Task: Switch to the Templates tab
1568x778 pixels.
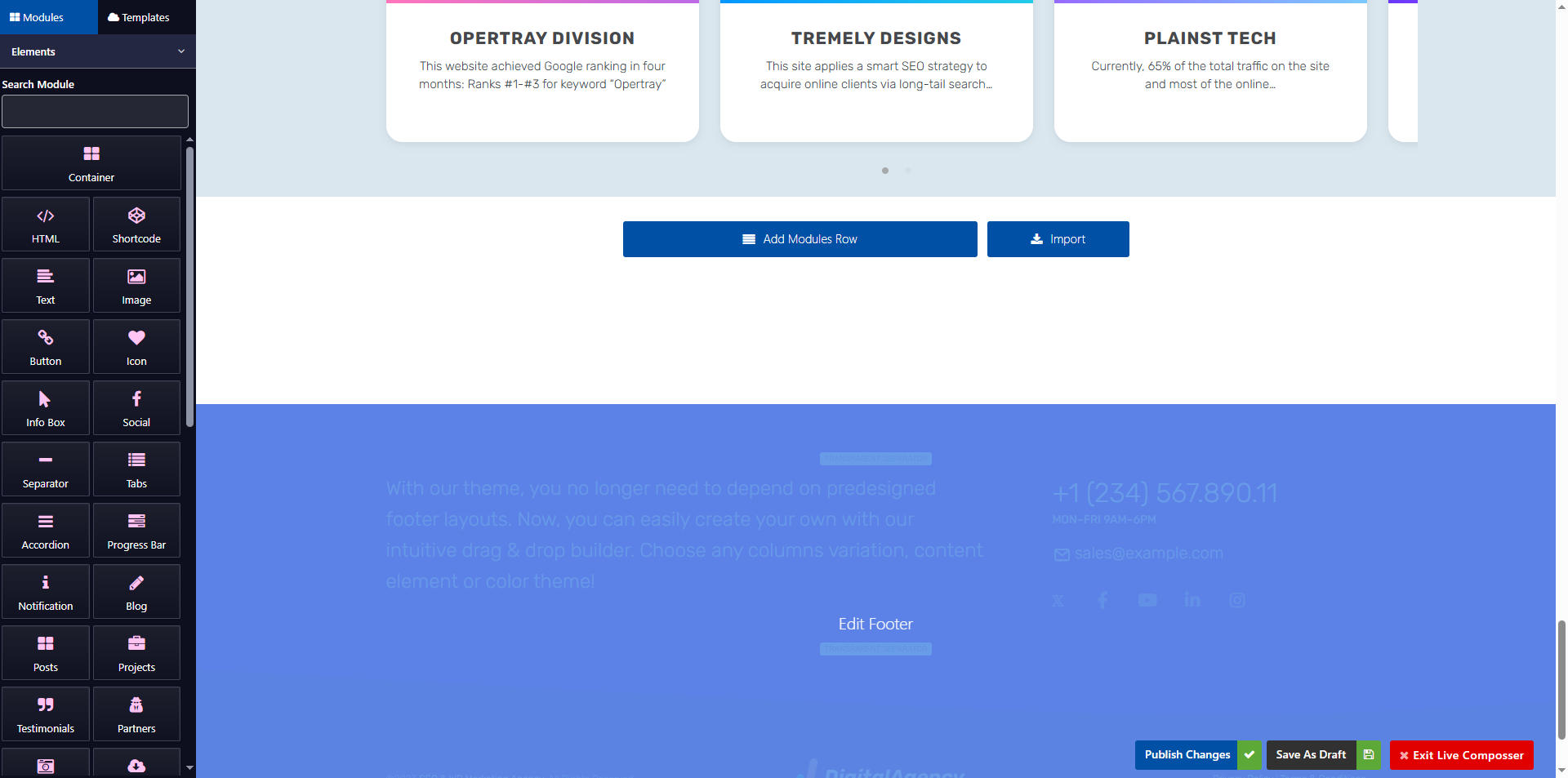Action: click(140, 16)
